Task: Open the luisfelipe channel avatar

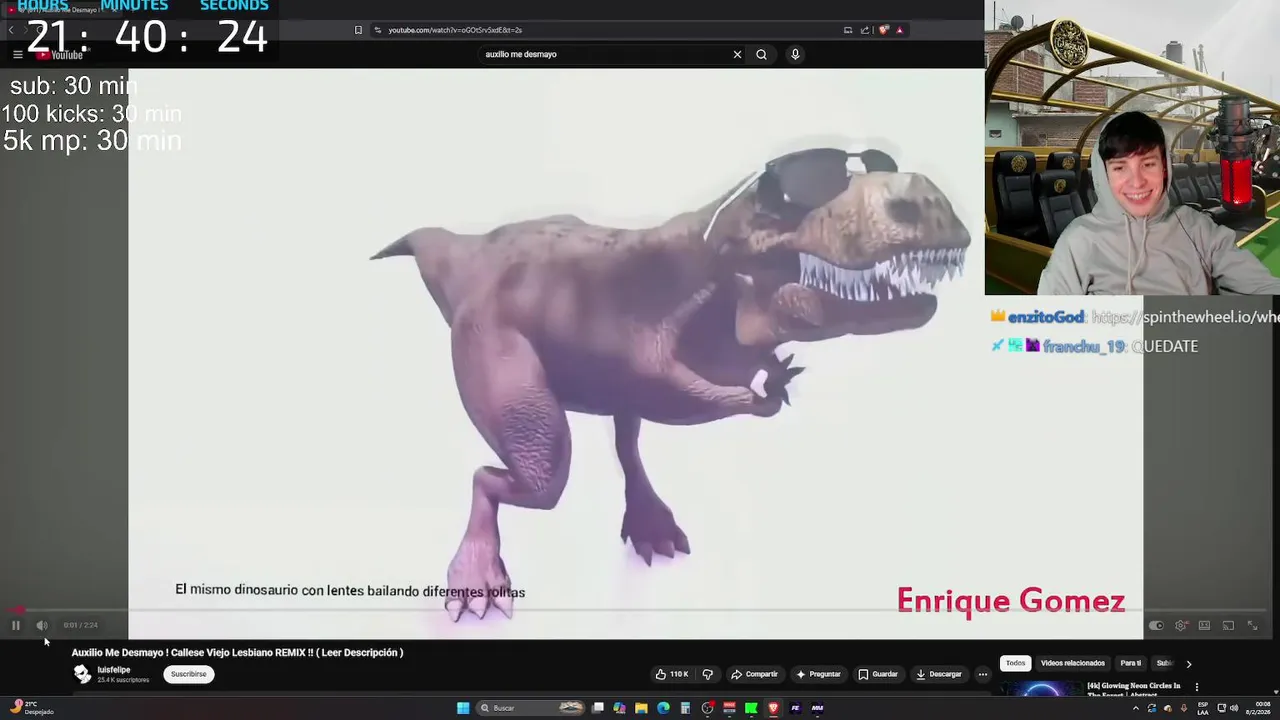Action: click(x=82, y=674)
